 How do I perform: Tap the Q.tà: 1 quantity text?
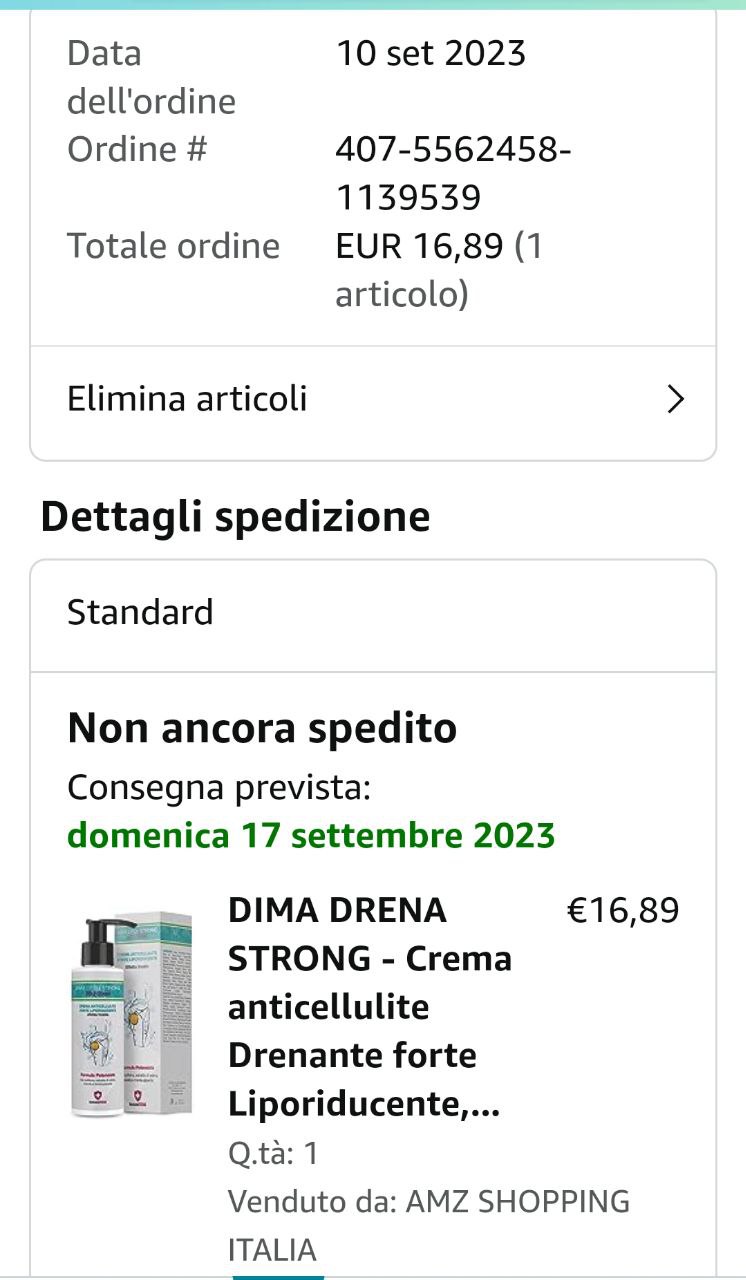(273, 1155)
